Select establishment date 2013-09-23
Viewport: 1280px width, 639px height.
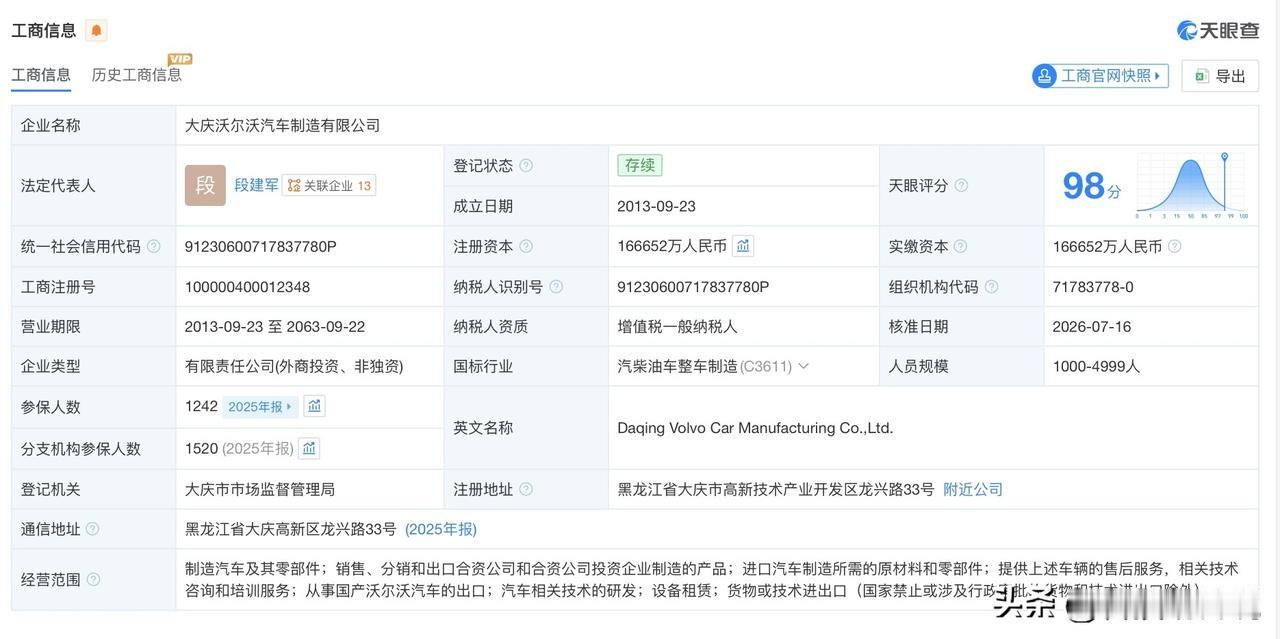(x=657, y=206)
